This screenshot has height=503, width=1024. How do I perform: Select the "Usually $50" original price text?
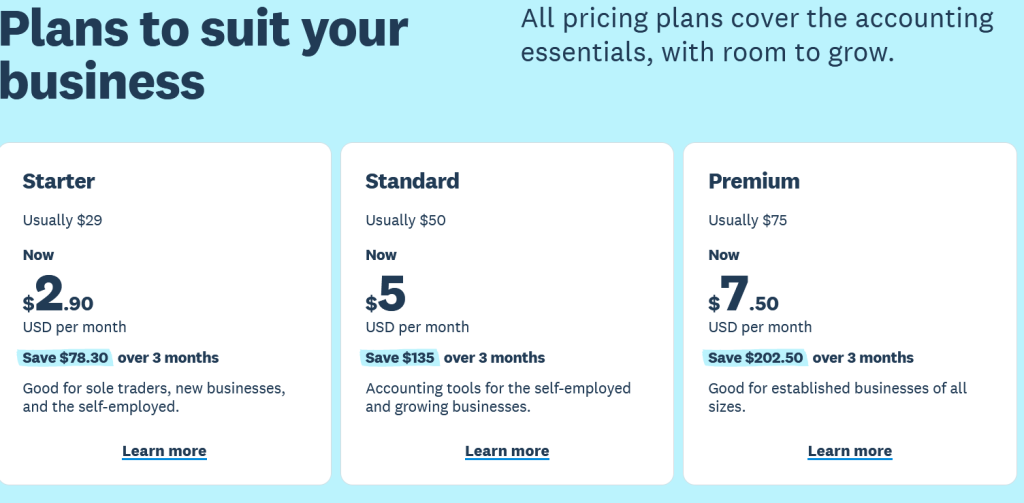pos(405,220)
